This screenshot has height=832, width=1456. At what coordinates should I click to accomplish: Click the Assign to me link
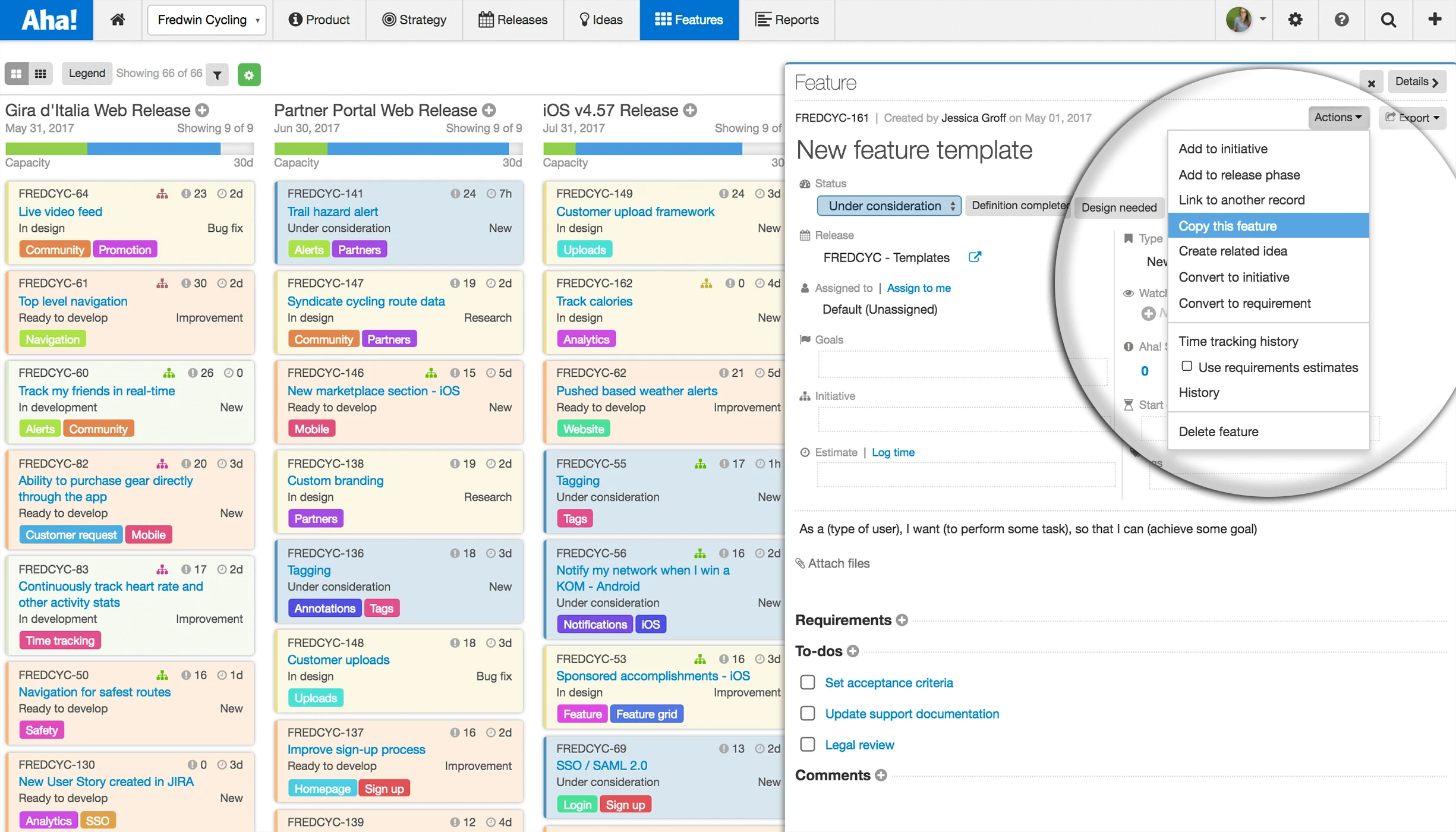click(918, 288)
